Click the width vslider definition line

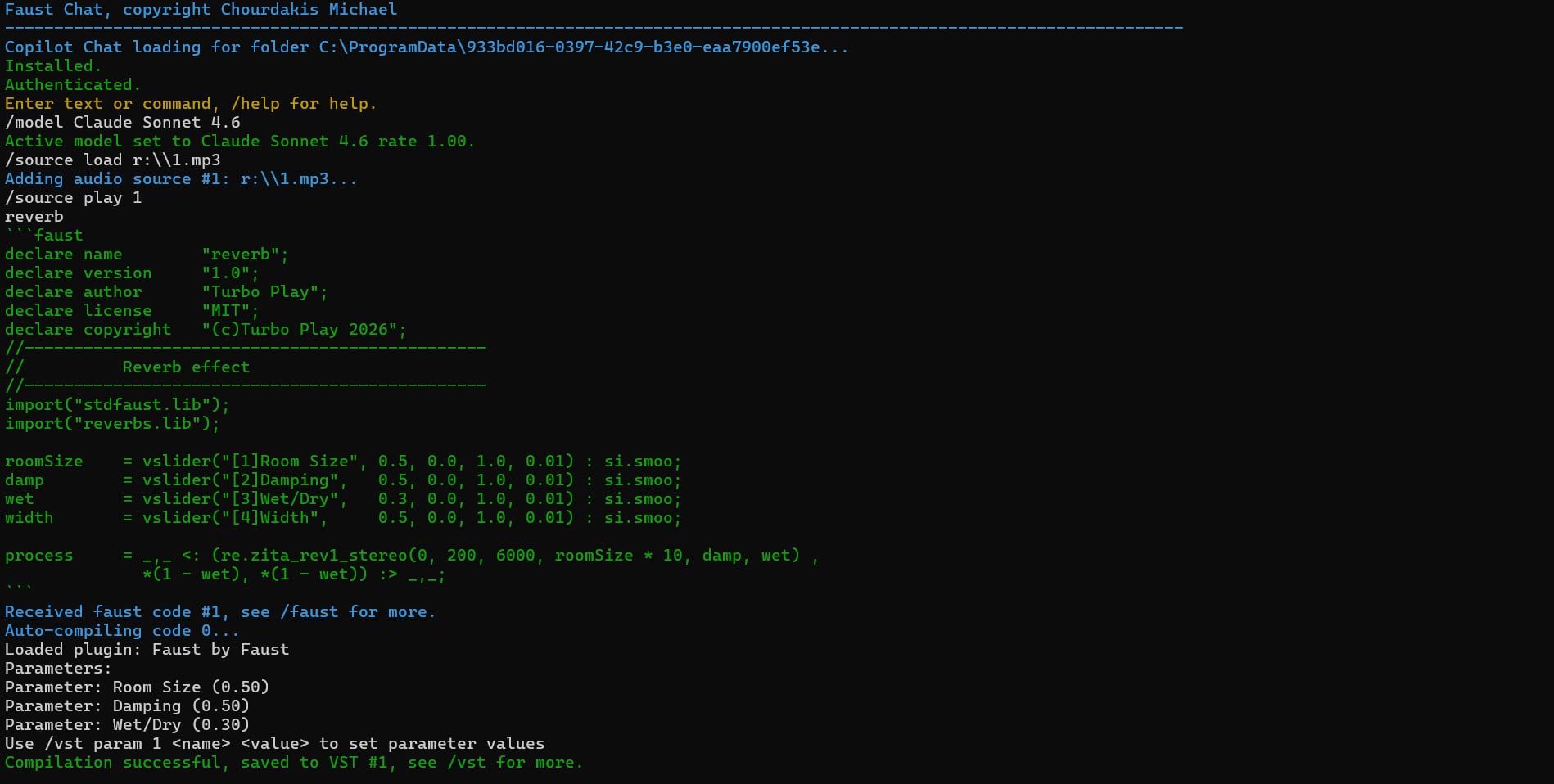coord(342,518)
